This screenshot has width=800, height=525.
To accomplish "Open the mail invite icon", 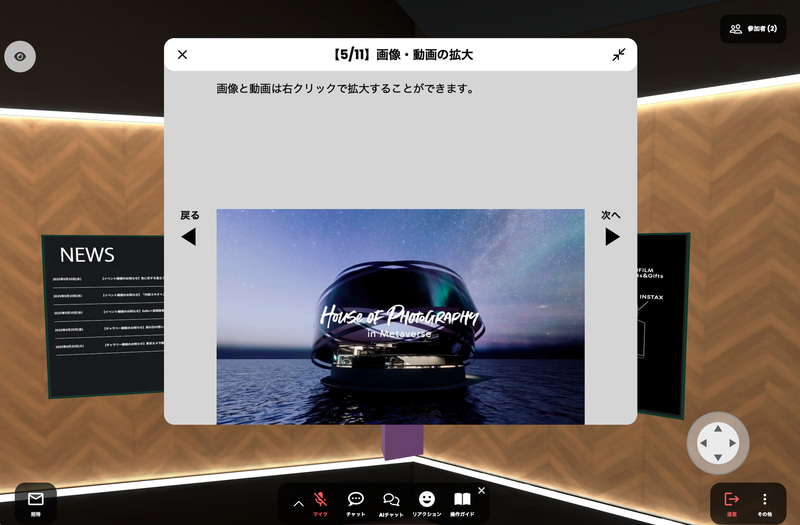I will (36, 503).
